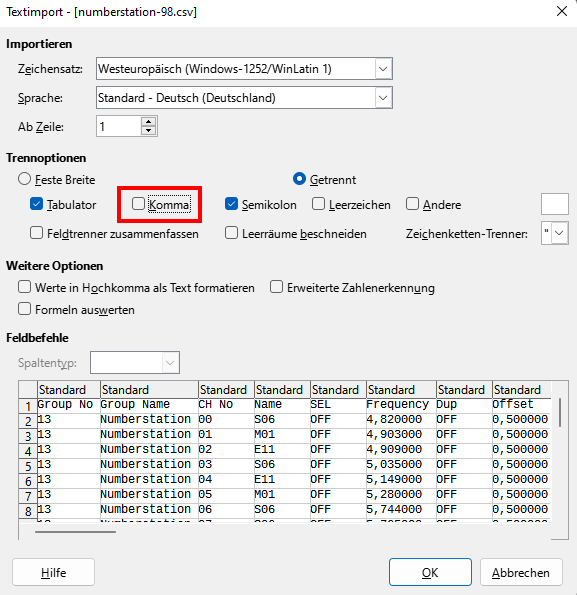Viewport: 577px width, 595px height.
Task: Tick the Andere separator checkbox
Action: point(412,204)
